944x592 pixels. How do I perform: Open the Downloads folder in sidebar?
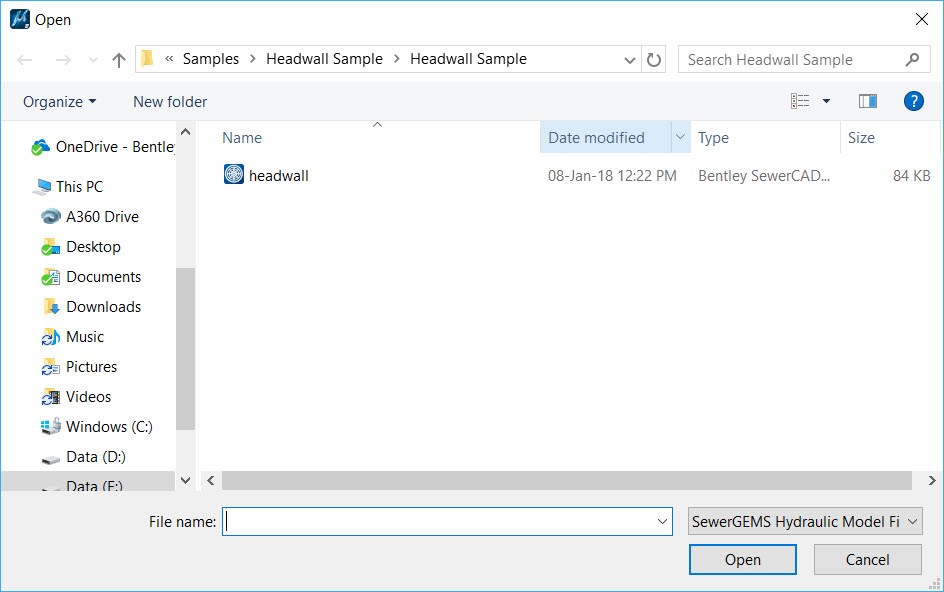[103, 307]
